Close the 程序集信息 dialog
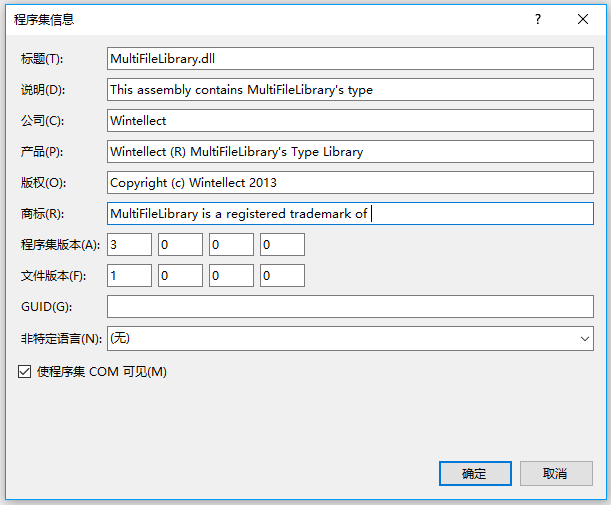Image resolution: width=611 pixels, height=505 pixels. [x=583, y=19]
